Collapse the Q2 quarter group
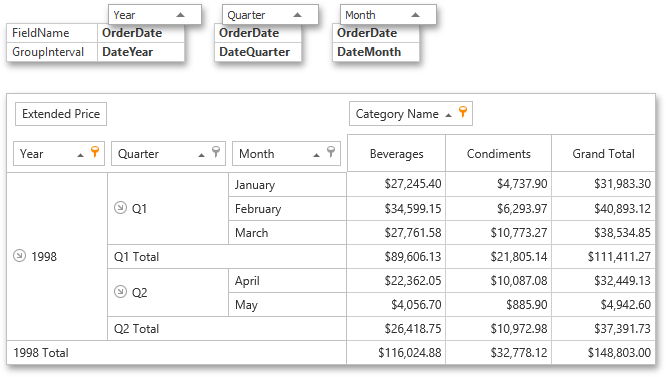Screen dimensions: 666x377 (x=121, y=292)
